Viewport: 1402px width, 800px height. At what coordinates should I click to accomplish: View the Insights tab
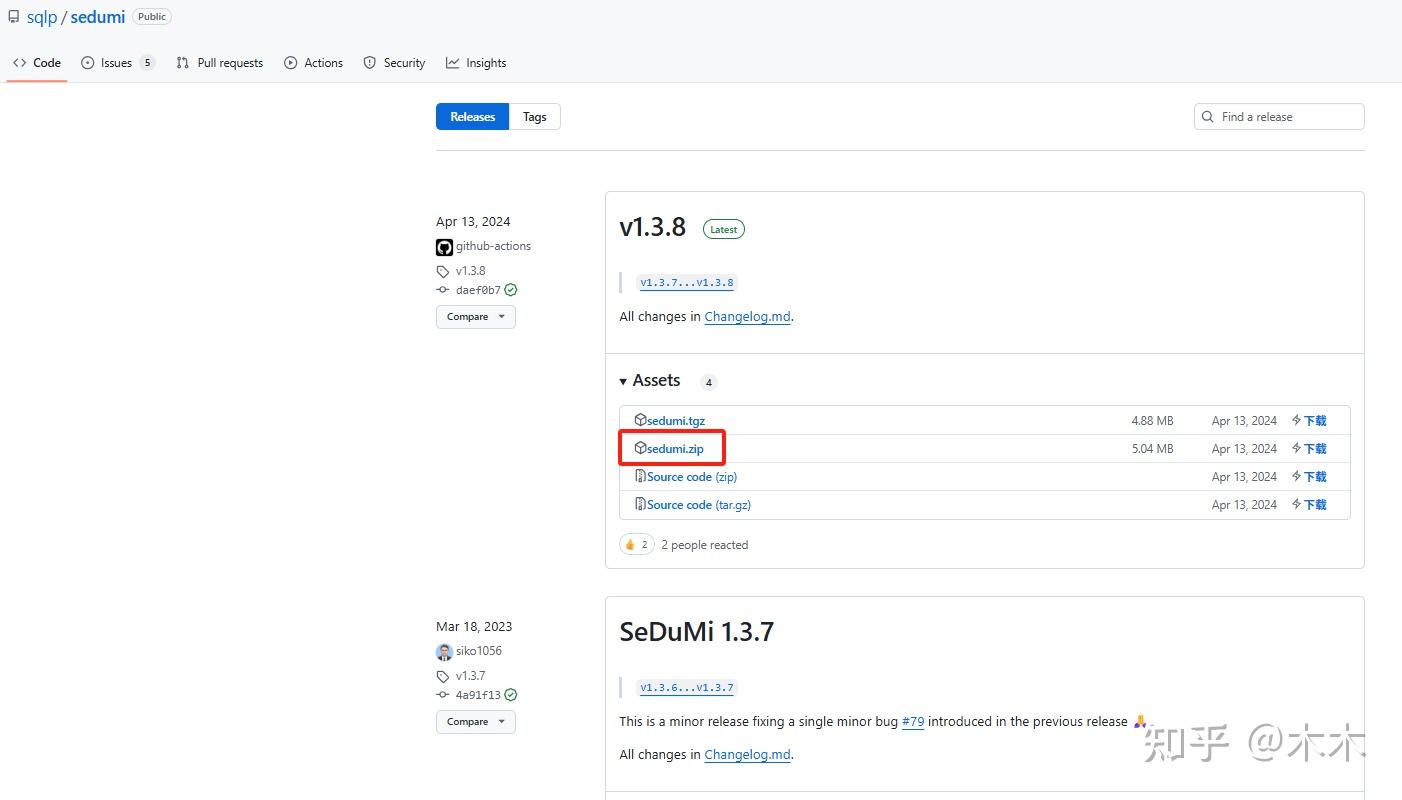(476, 63)
